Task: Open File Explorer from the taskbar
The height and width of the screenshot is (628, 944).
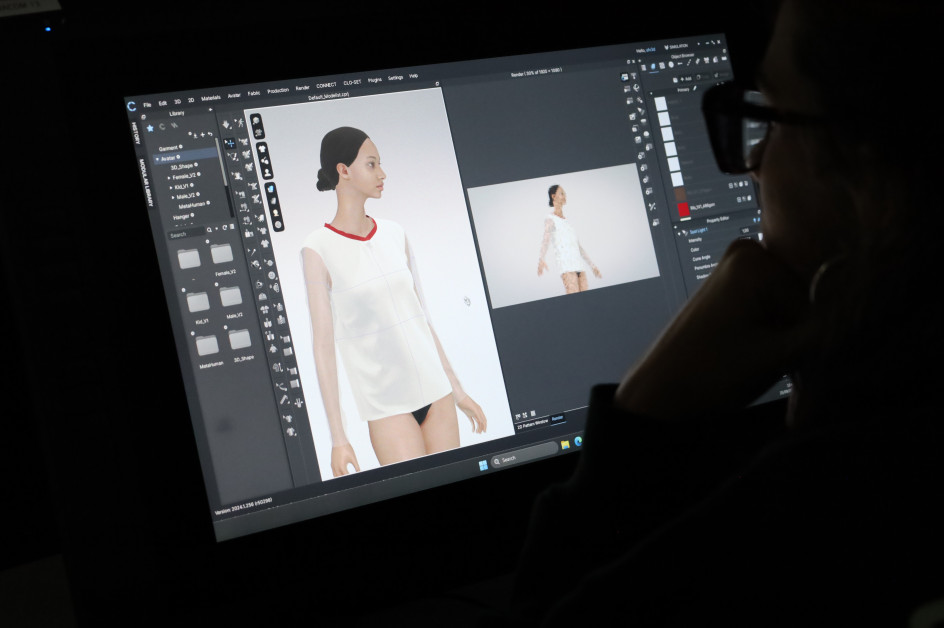Action: click(x=565, y=445)
